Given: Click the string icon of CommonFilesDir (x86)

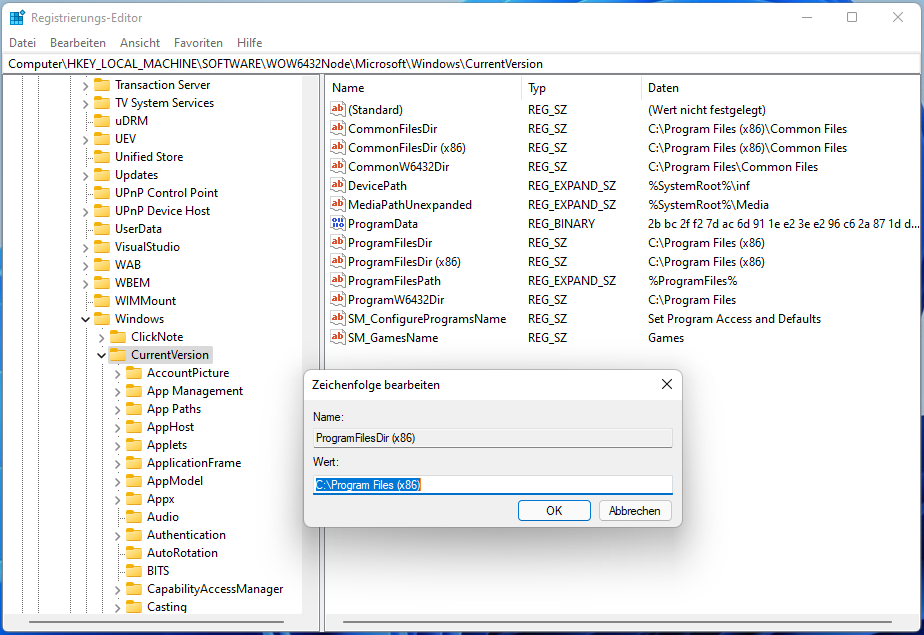Looking at the screenshot, I should point(338,147).
